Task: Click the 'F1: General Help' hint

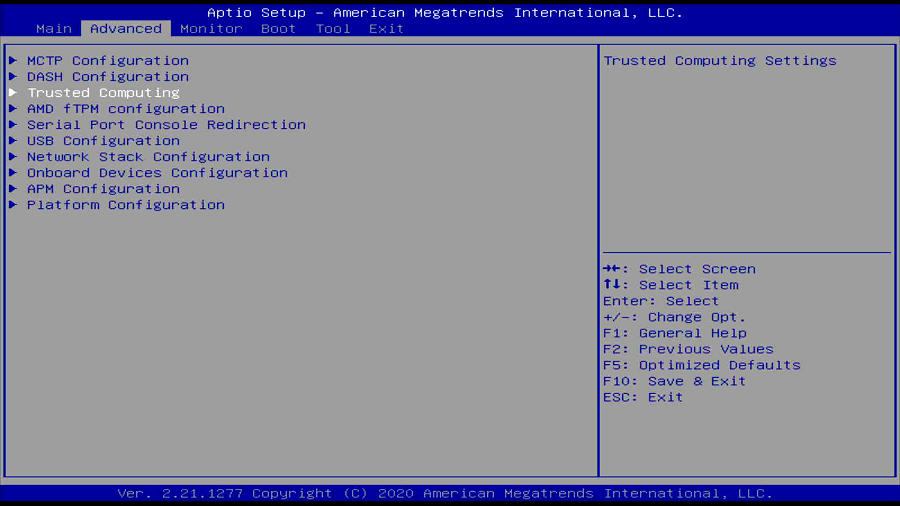Action: [675, 333]
